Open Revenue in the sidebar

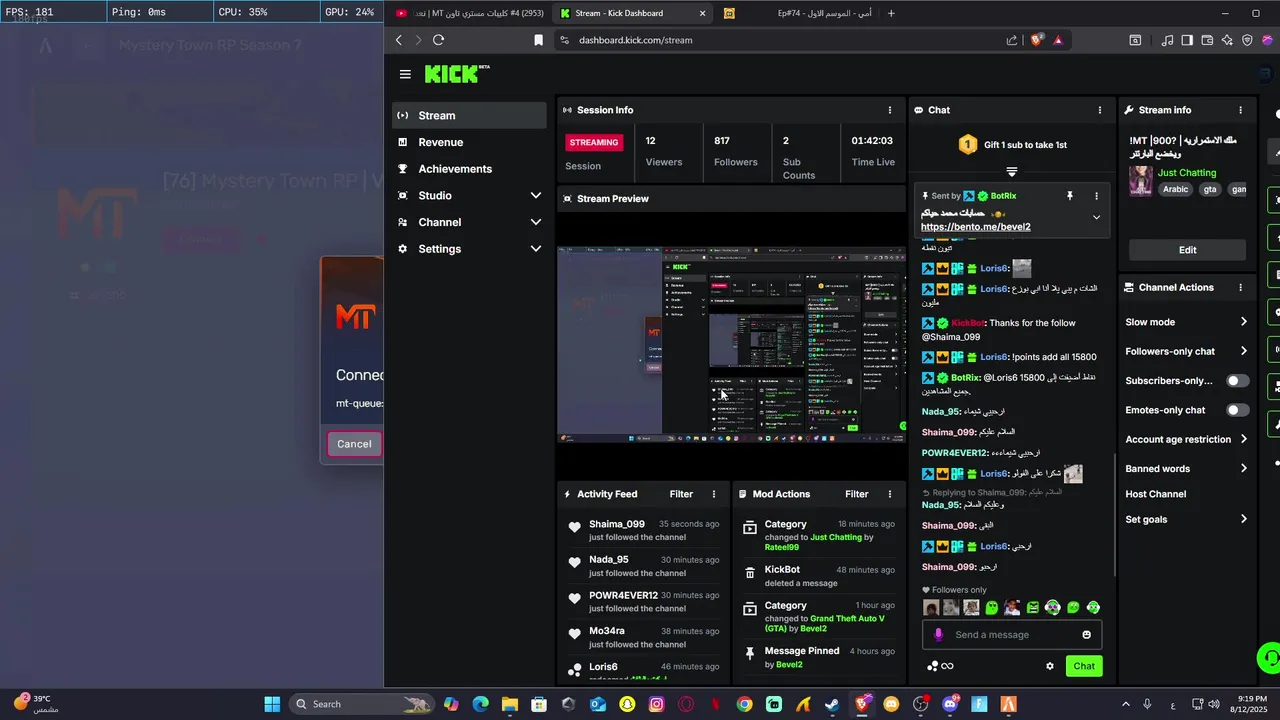[469, 142]
